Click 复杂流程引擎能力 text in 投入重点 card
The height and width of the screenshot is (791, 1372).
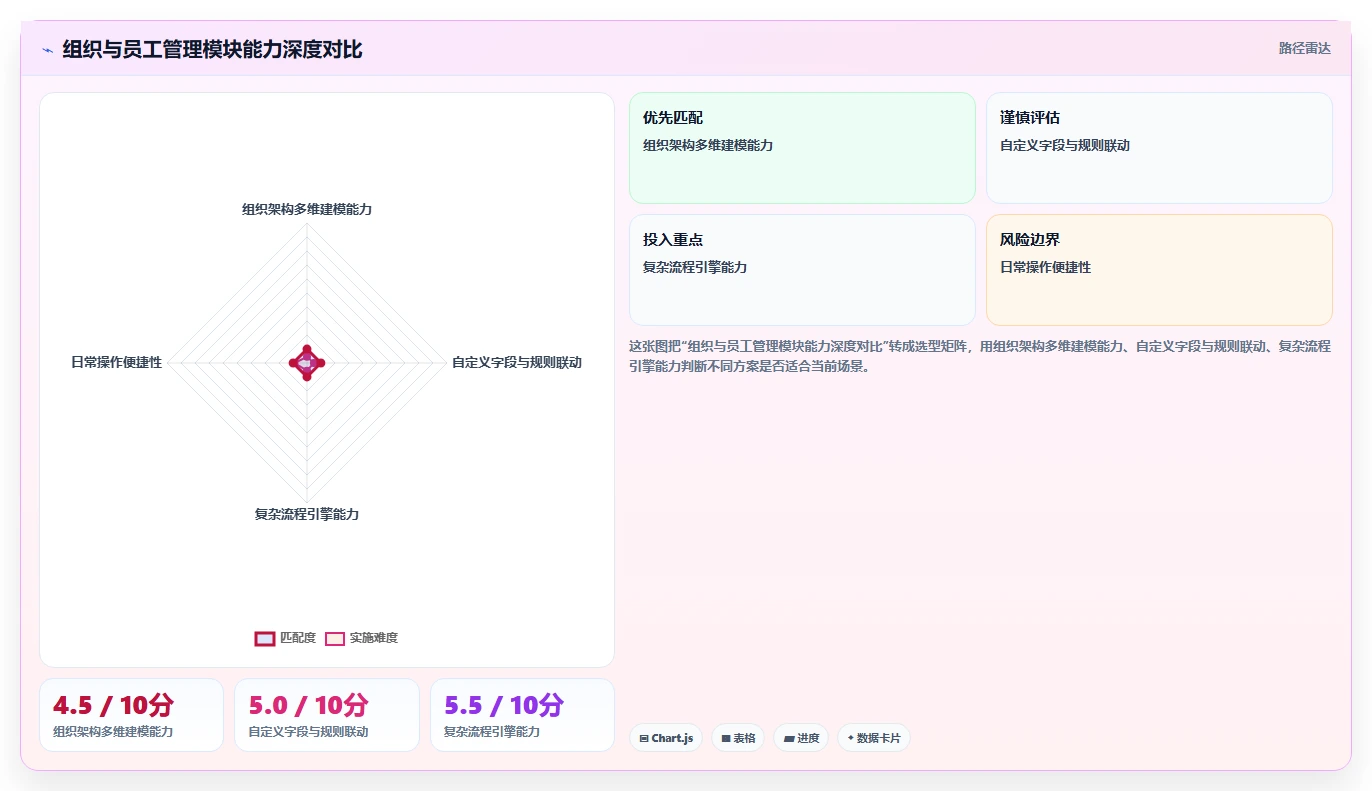coord(695,267)
